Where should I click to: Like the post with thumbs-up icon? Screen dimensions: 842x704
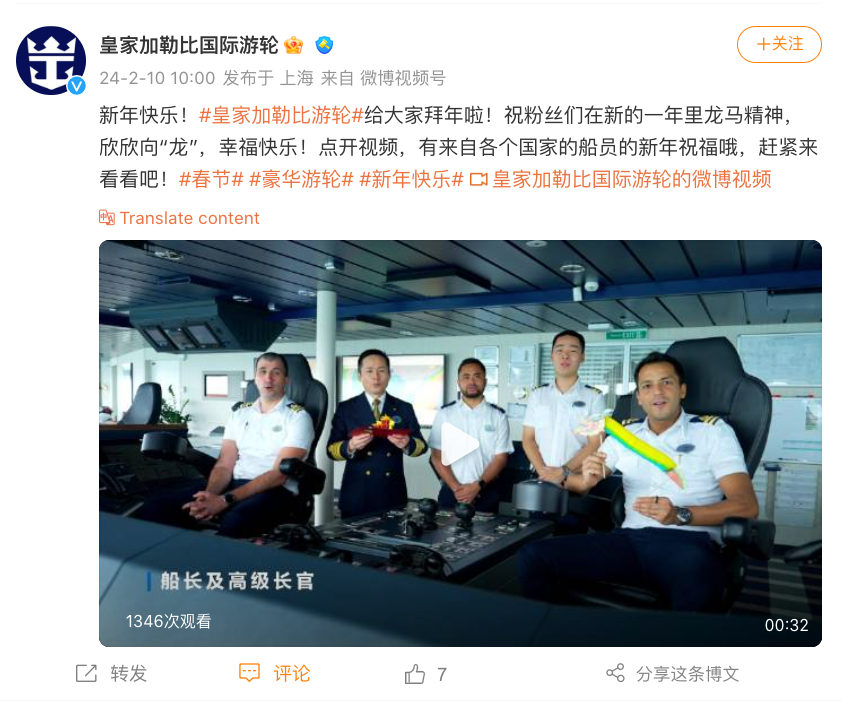415,674
